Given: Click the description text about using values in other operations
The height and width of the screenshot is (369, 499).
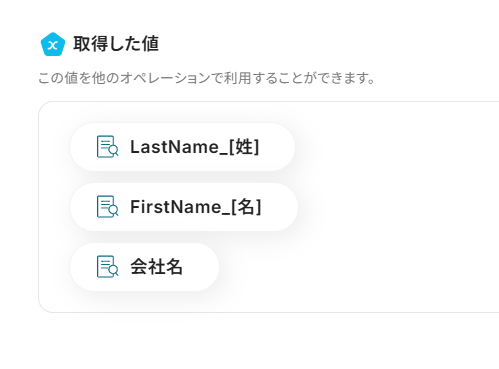Looking at the screenshot, I should pos(207,78).
